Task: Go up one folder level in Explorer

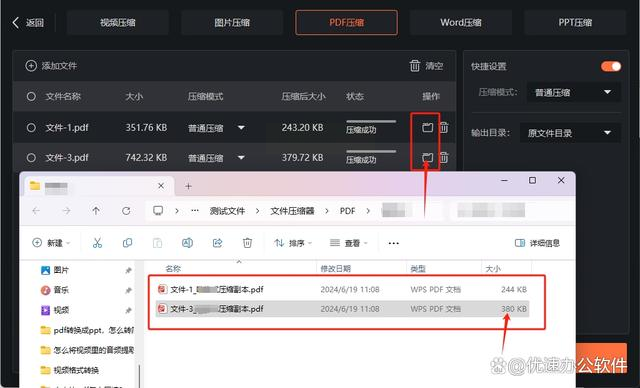Action: pyautogui.click(x=96, y=211)
